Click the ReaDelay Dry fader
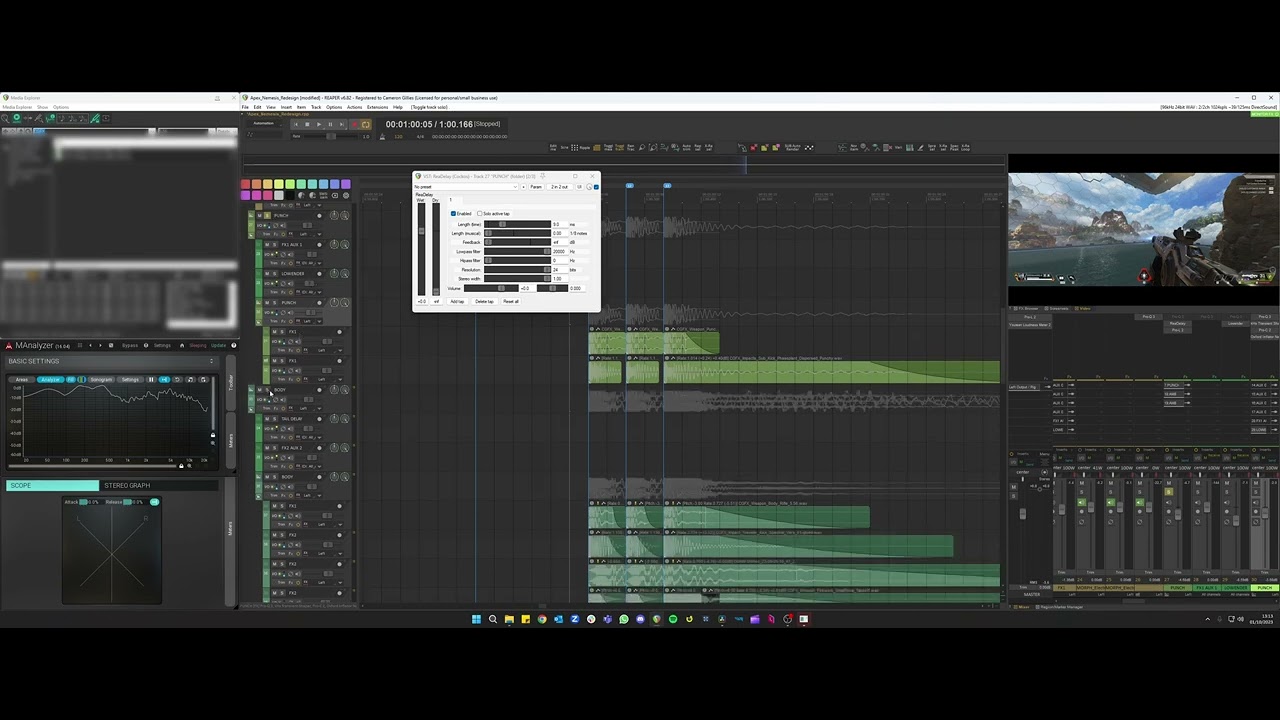Image resolution: width=1280 pixels, height=720 pixels. pos(436,249)
